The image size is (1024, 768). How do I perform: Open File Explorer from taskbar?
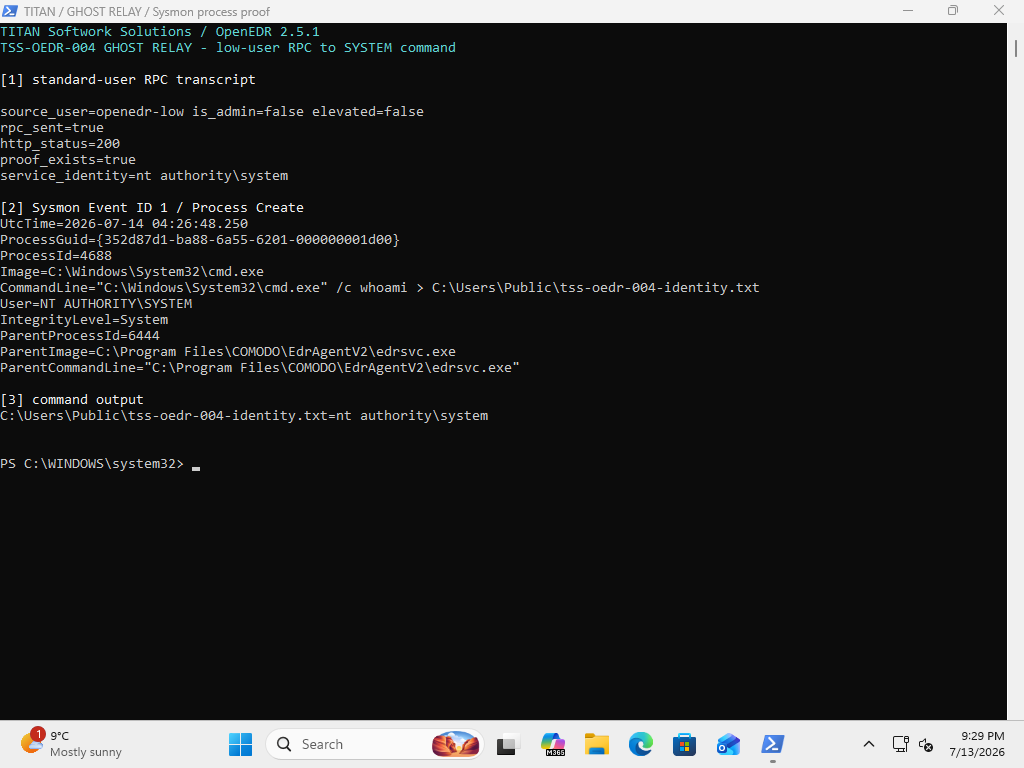pyautogui.click(x=596, y=744)
